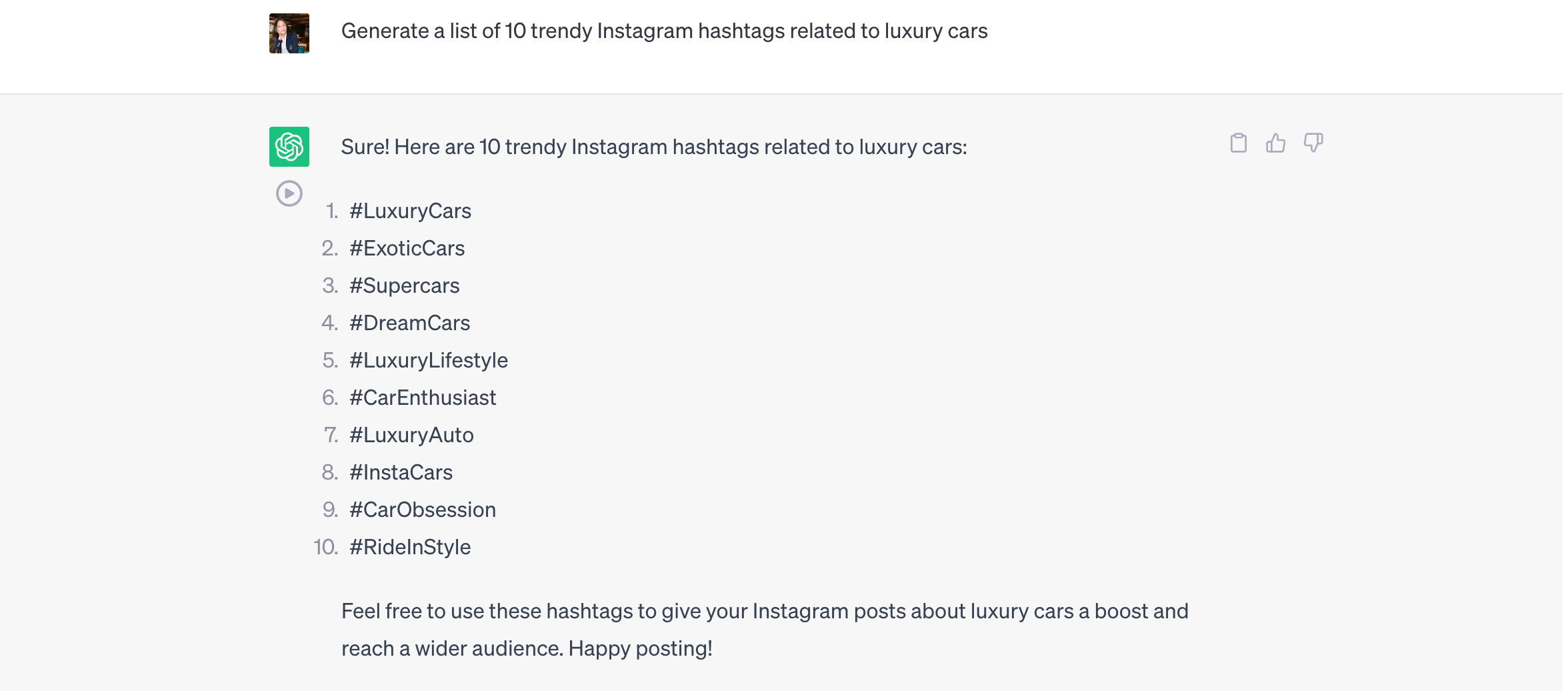This screenshot has height=691, width=1568.
Task: Give the response a thumbs down
Action: click(x=1313, y=143)
